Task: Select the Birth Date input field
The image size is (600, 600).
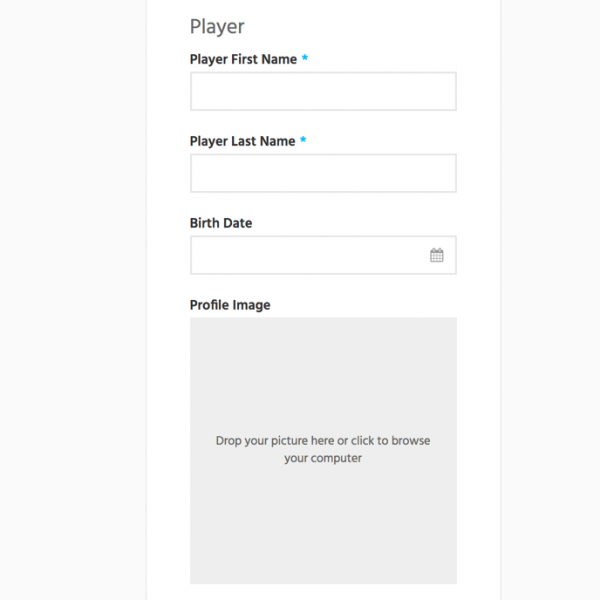Action: [323, 255]
